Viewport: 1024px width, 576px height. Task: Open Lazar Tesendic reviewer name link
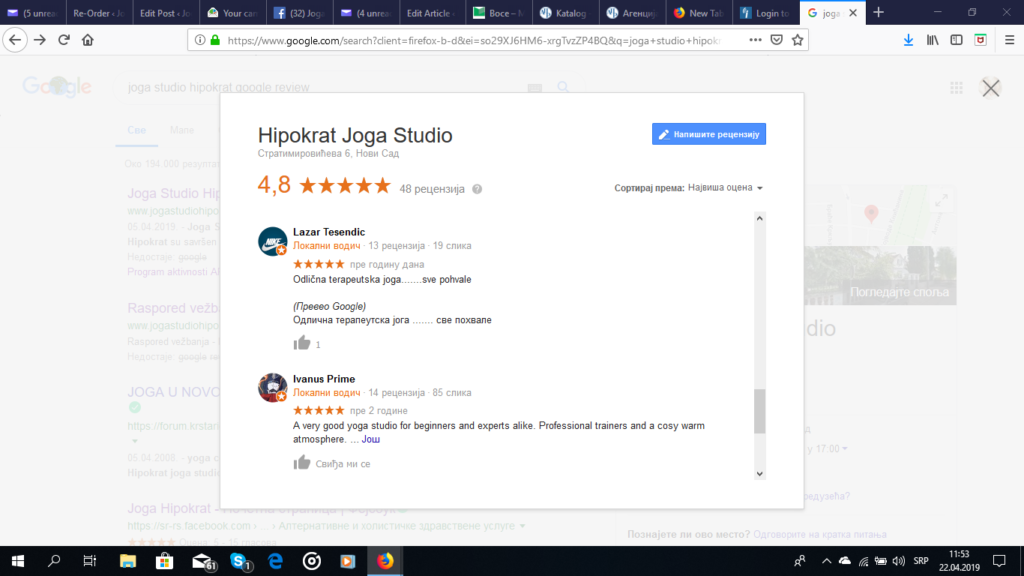328,232
